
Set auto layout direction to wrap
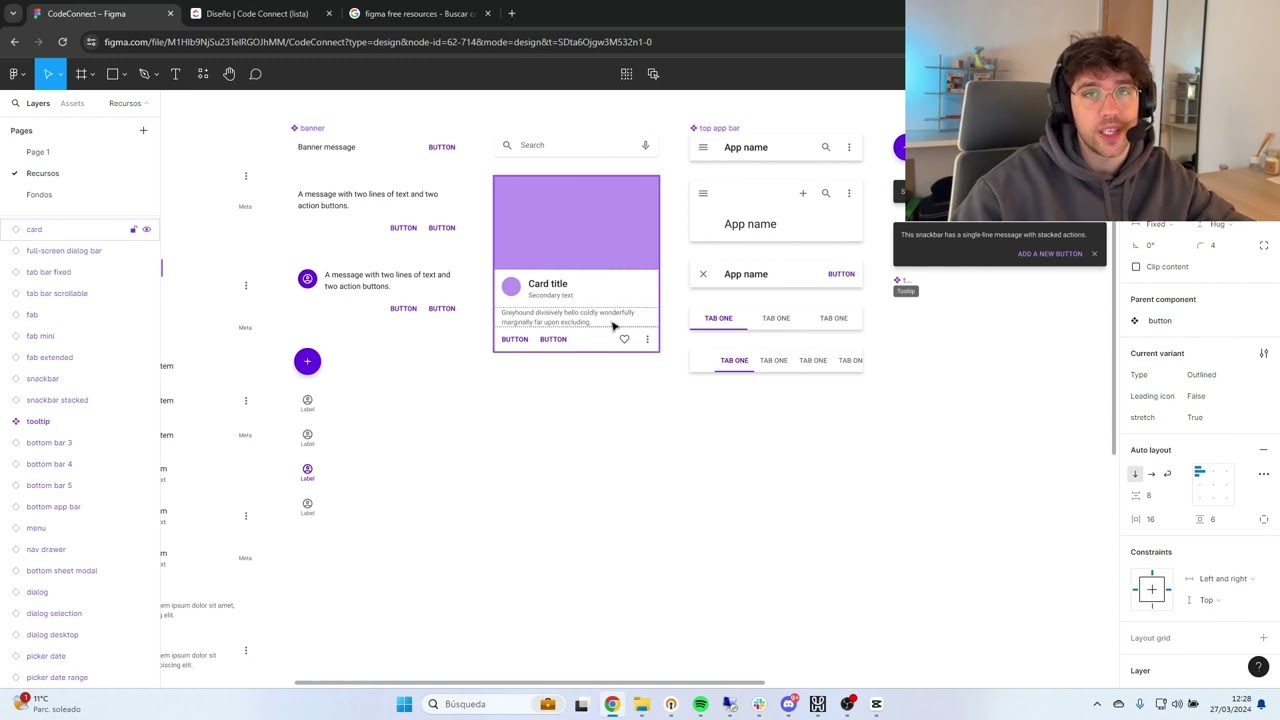1167,474
